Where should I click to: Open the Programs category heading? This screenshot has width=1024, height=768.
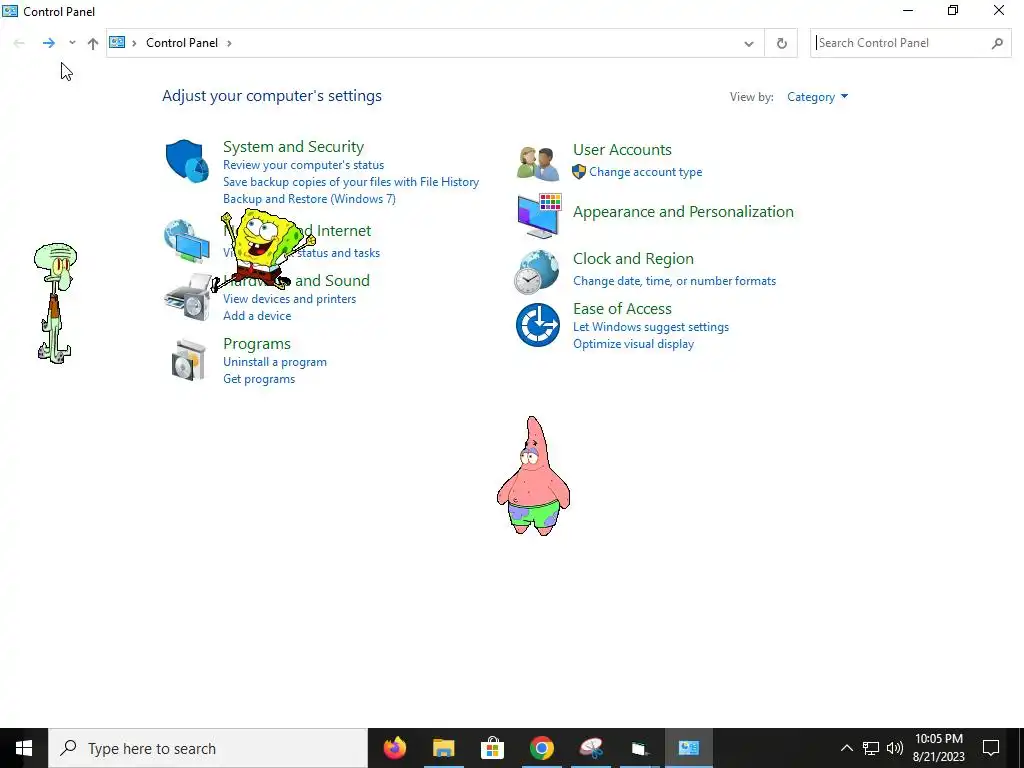point(257,344)
